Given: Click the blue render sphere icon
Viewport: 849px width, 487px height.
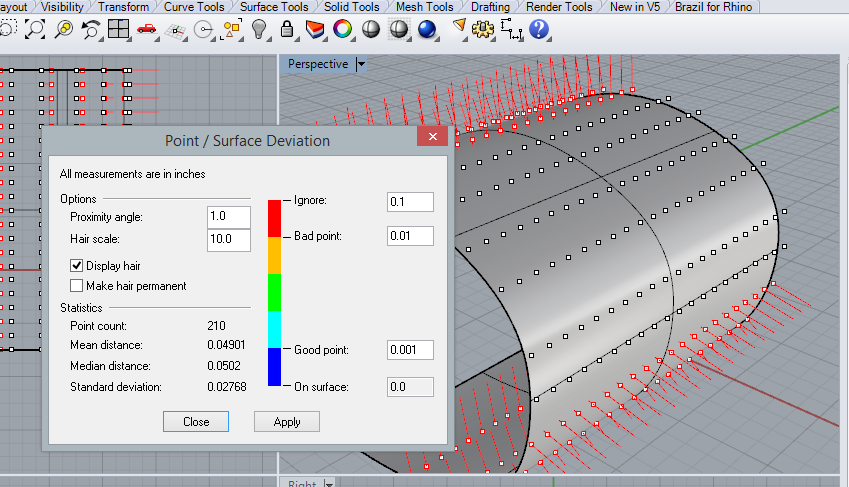Looking at the screenshot, I should (x=427, y=29).
